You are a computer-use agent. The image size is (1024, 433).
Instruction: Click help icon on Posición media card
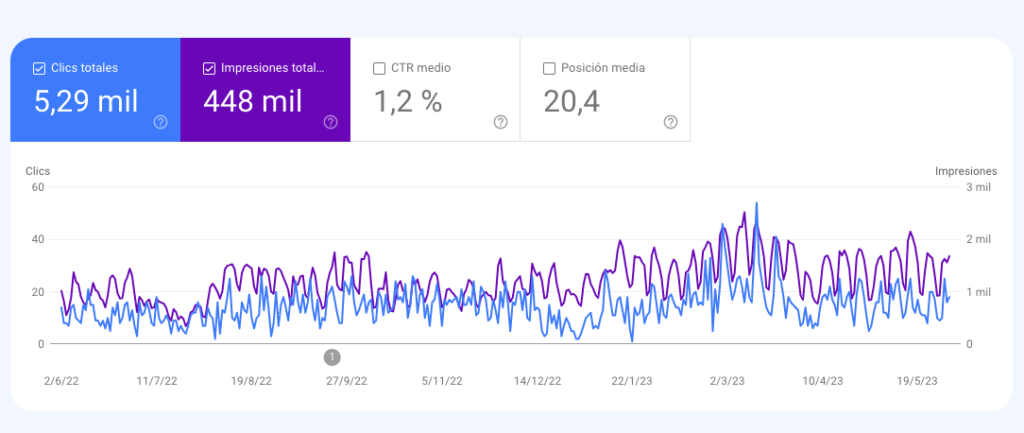tap(670, 122)
